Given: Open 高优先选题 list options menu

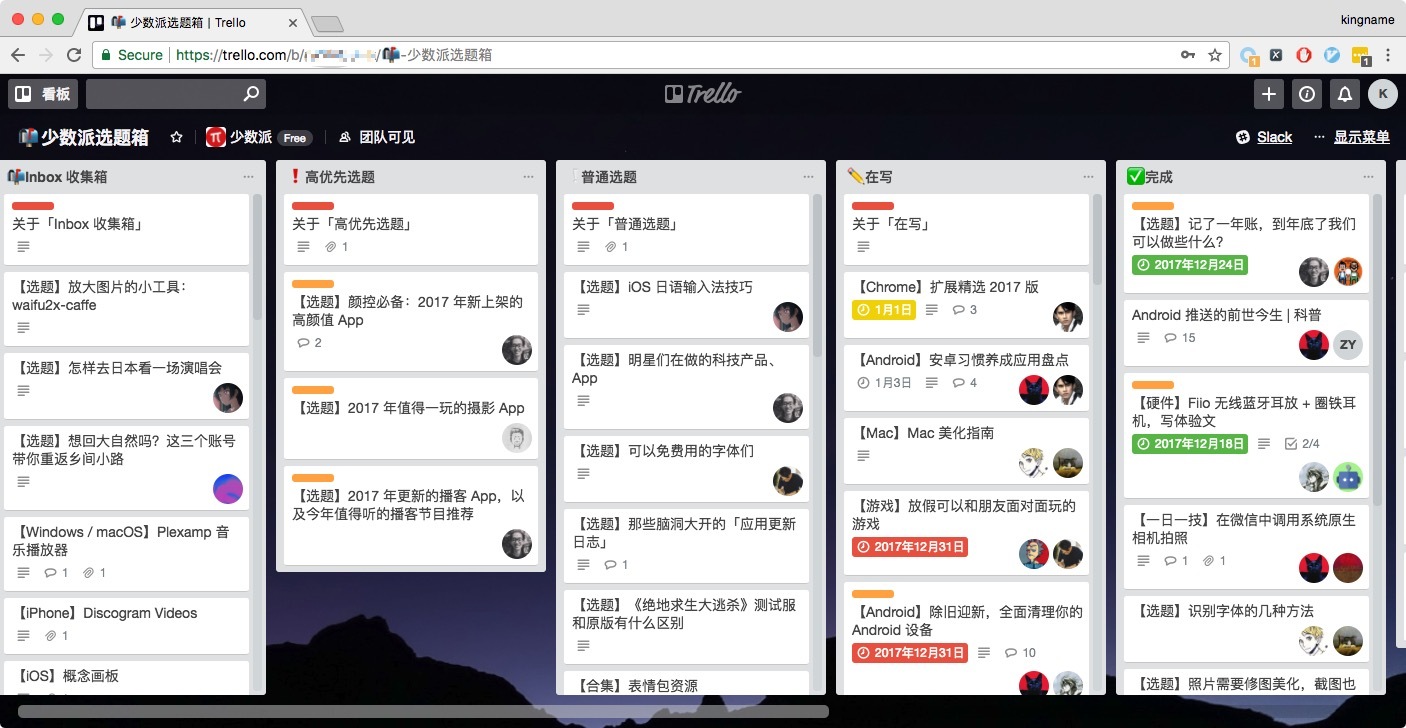Looking at the screenshot, I should click(528, 177).
